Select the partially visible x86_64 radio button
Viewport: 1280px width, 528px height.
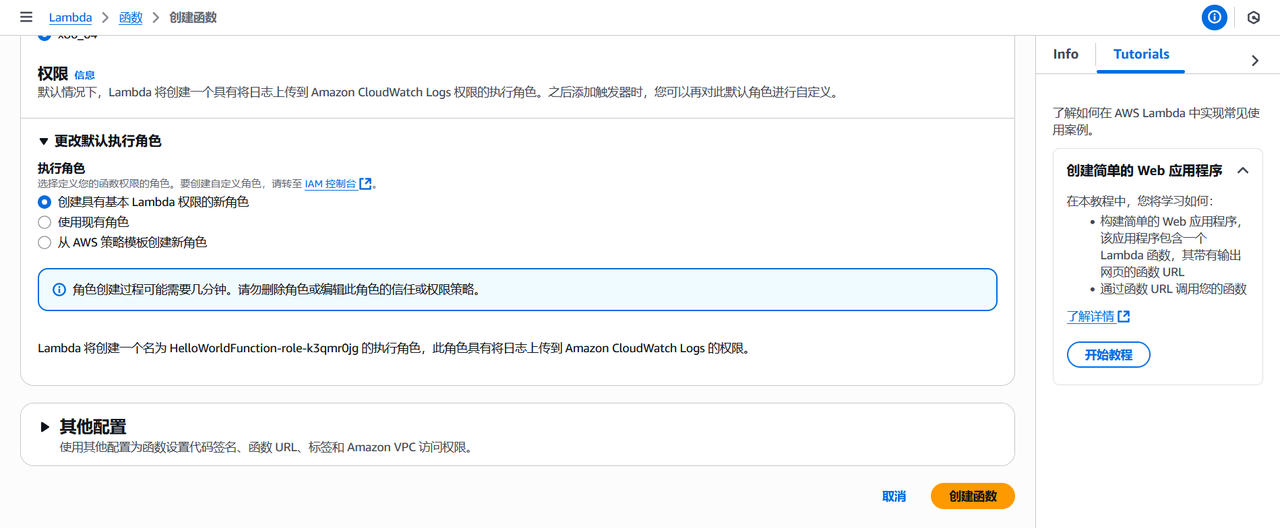coord(44,37)
